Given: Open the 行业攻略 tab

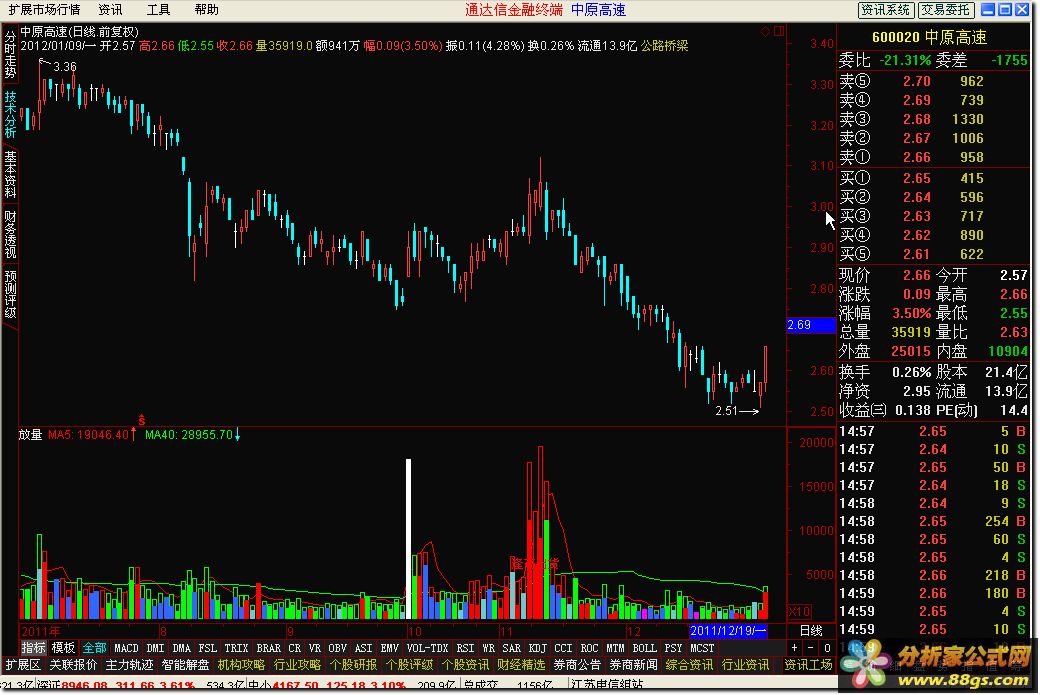Looking at the screenshot, I should (x=297, y=664).
